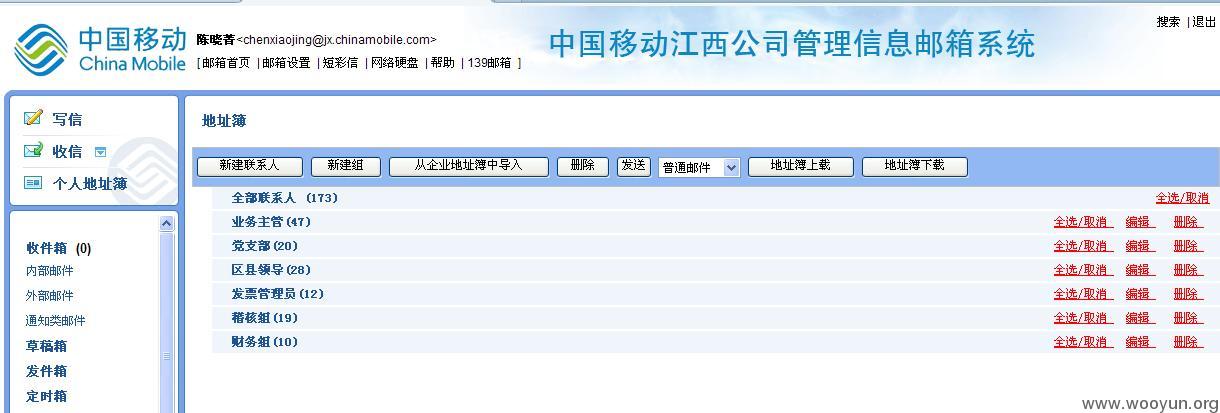This screenshot has width=1220, height=413.
Task: Open the 发票管理员 (12) group
Action: click(x=278, y=294)
